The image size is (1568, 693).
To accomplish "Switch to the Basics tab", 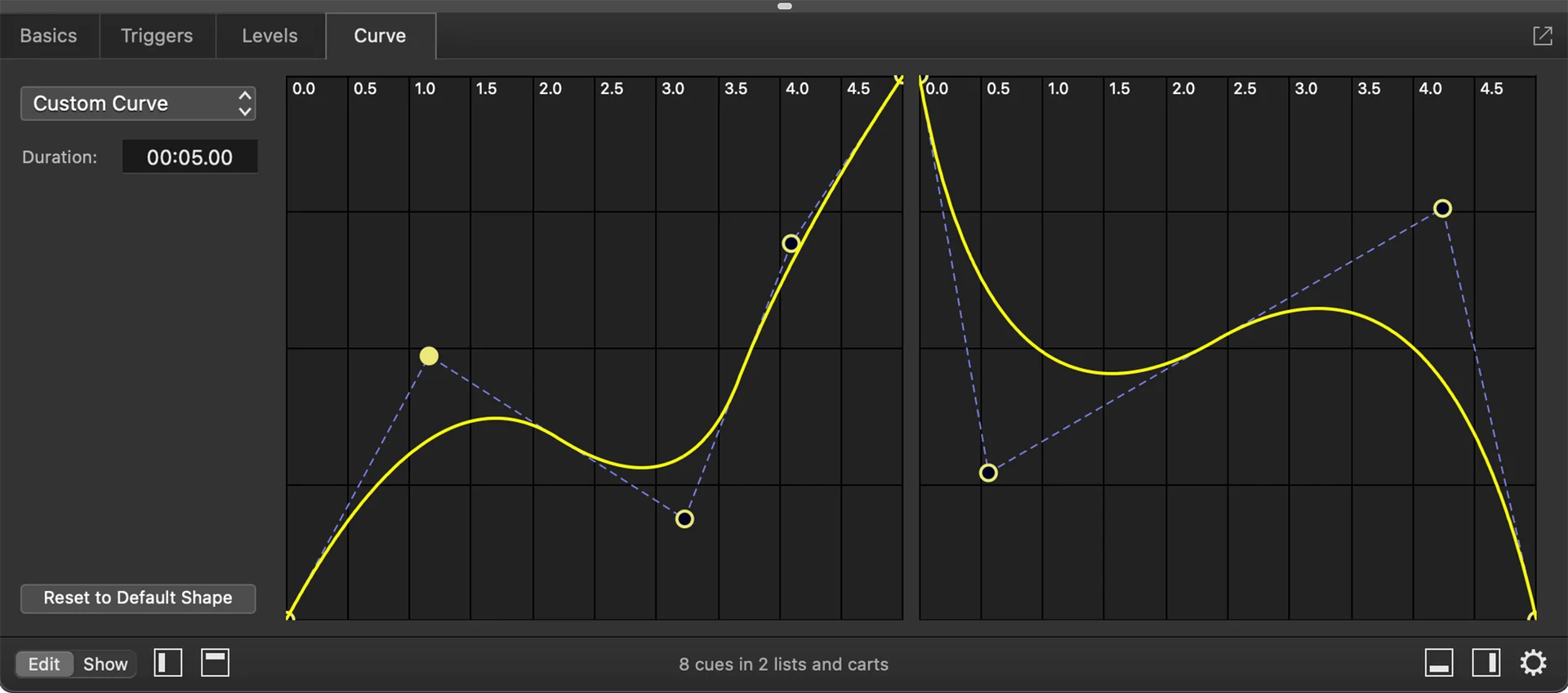I will 48,36.
